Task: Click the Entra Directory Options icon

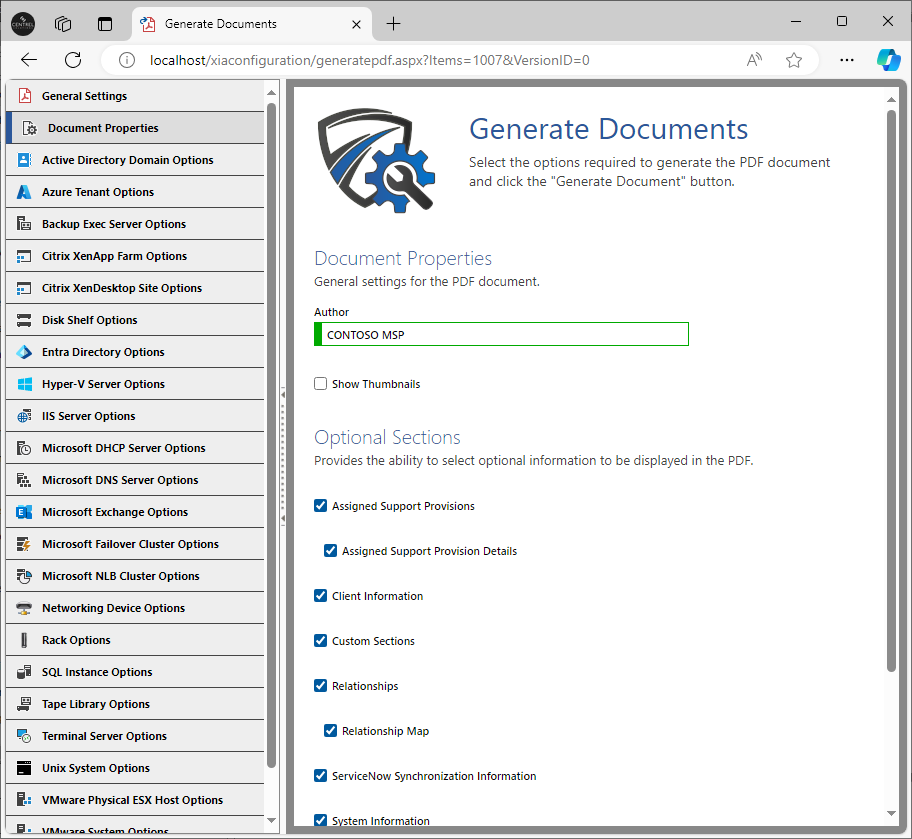Action: (24, 352)
